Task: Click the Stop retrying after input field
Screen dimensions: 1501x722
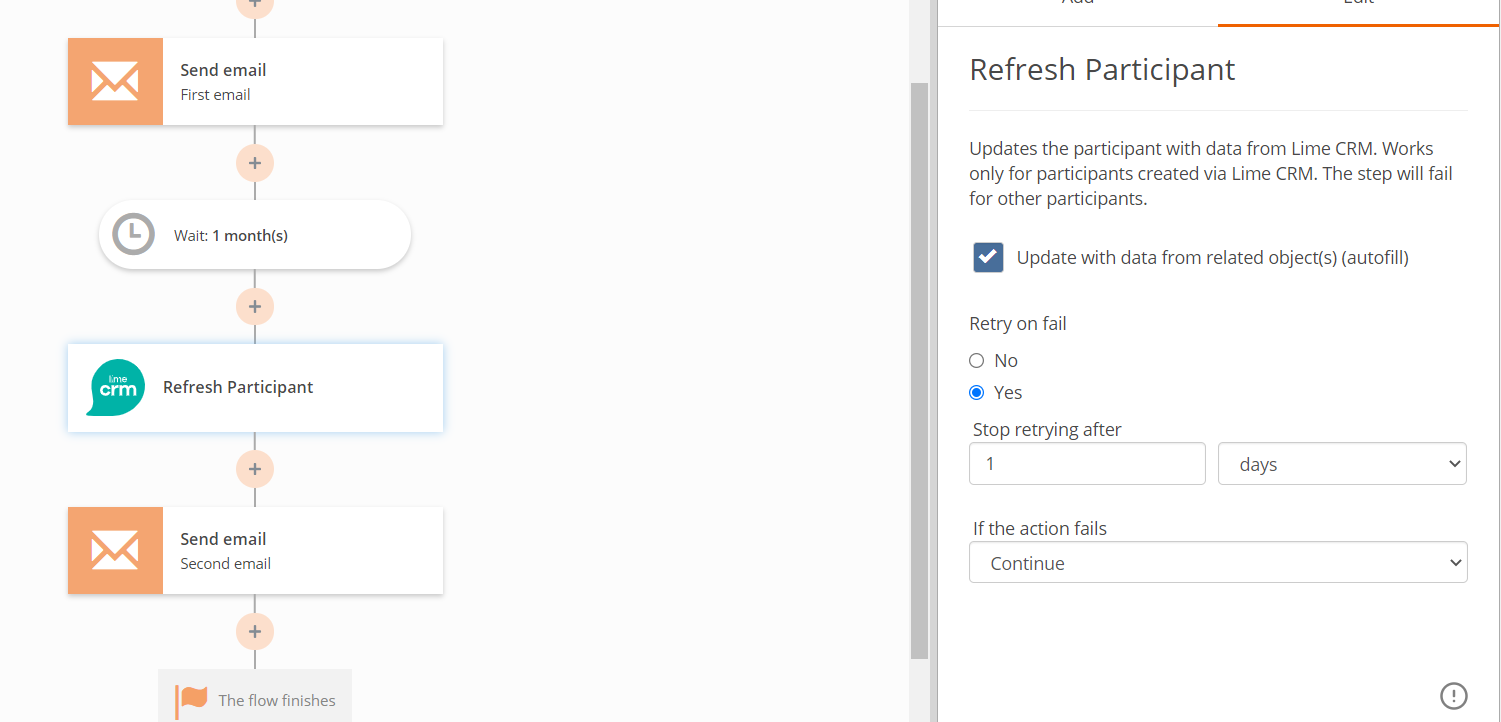Action: [1086, 463]
